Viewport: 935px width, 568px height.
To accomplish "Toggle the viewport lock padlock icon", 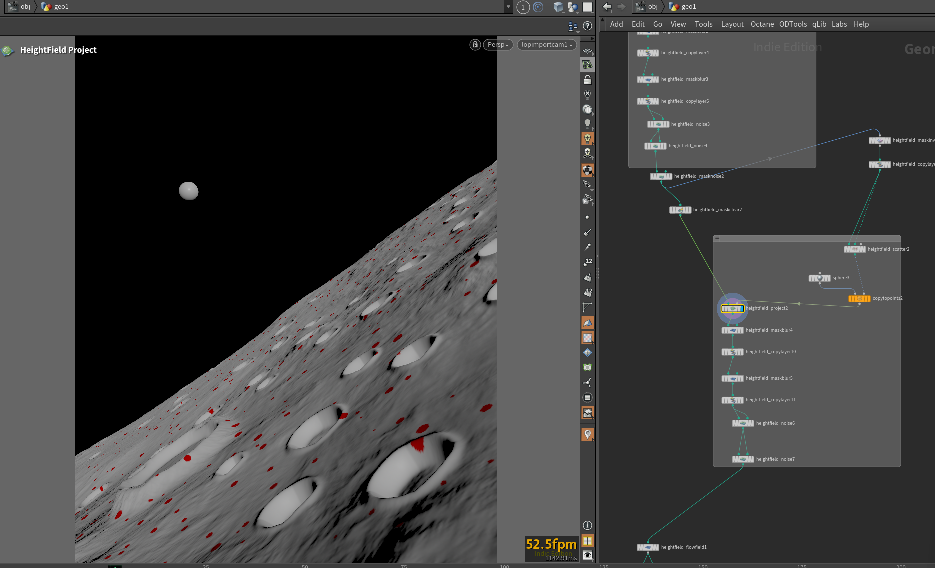I will pyautogui.click(x=587, y=80).
